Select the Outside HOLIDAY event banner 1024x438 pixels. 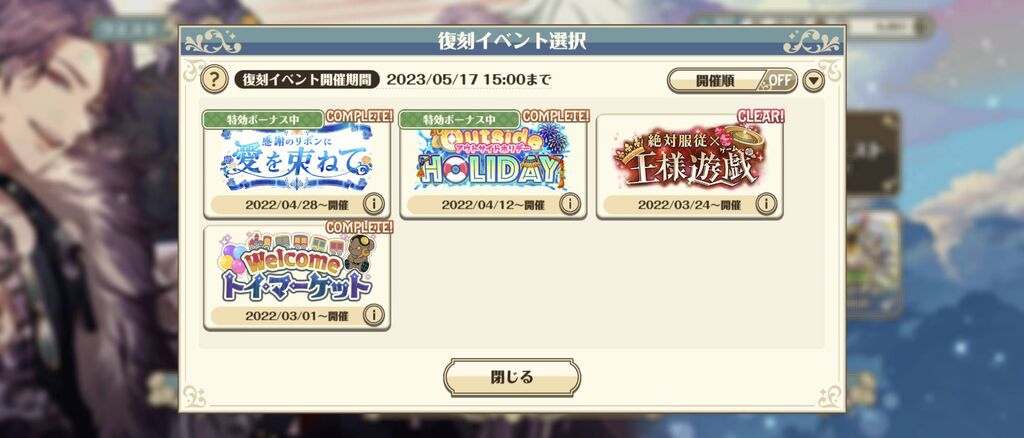(493, 157)
